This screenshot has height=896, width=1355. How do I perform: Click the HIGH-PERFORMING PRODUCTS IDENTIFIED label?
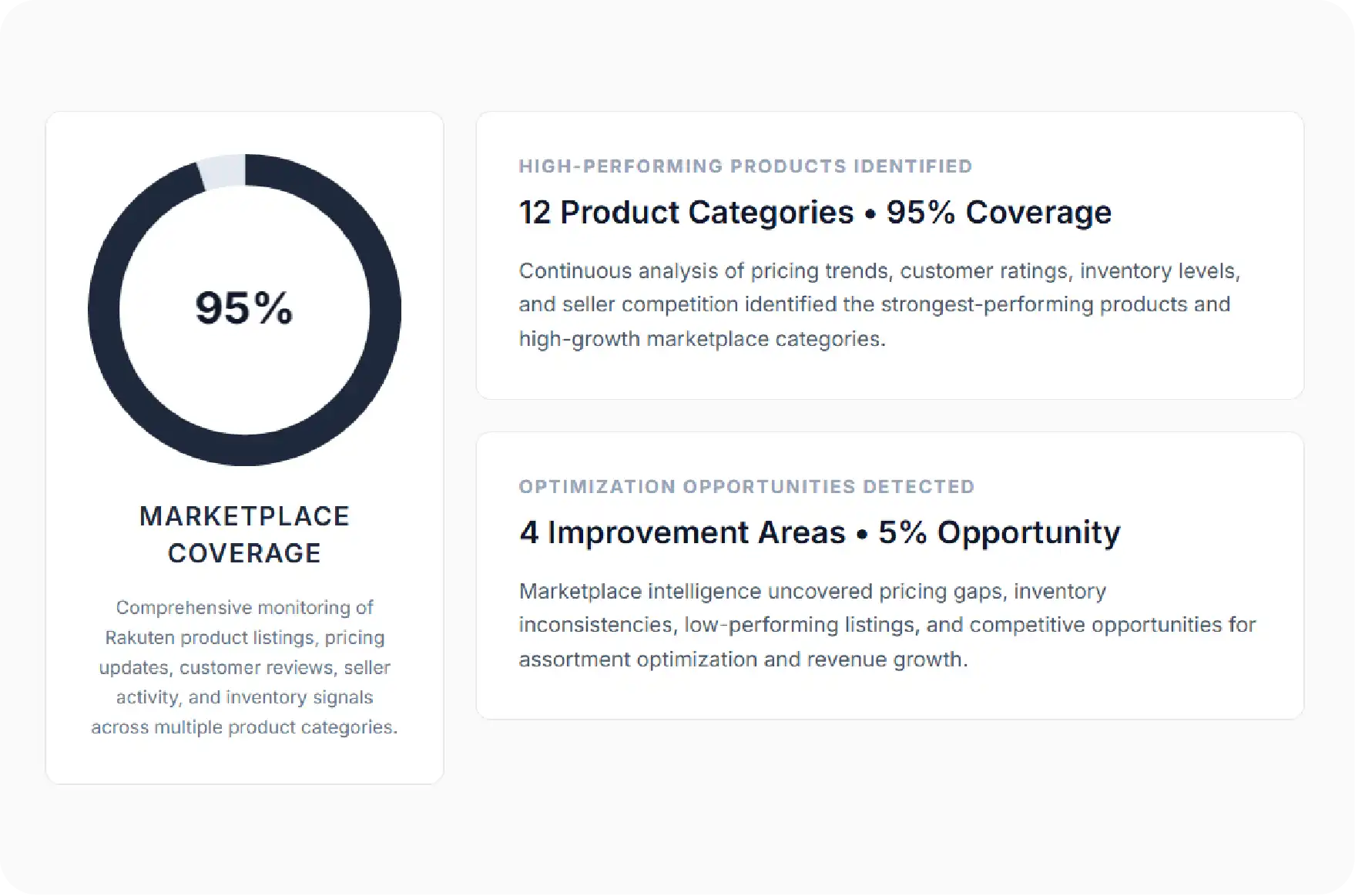click(x=746, y=166)
